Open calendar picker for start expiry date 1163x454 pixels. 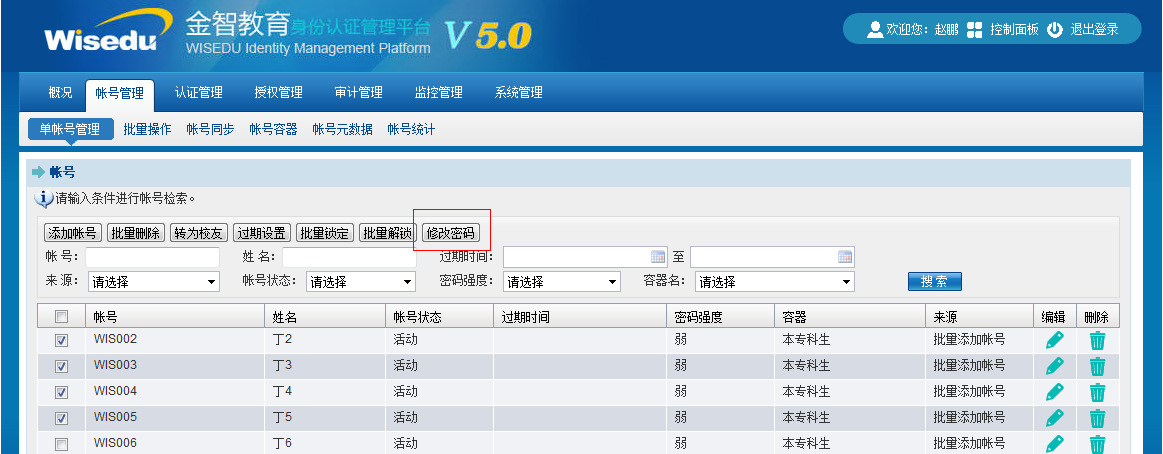pos(658,258)
